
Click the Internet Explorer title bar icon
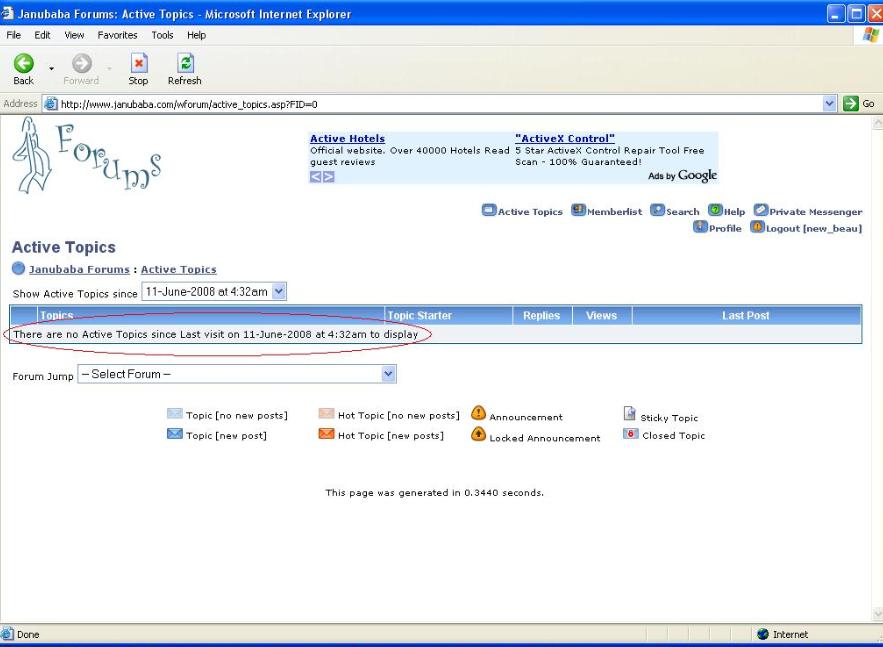[x=7, y=13]
